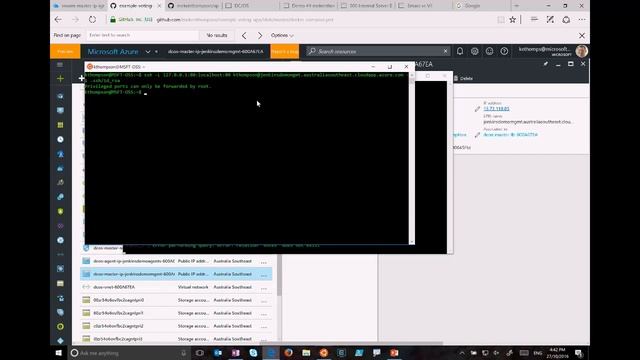Click the pencil icon beside Associated to
This screenshot has width=640, height=360.
[477, 135]
